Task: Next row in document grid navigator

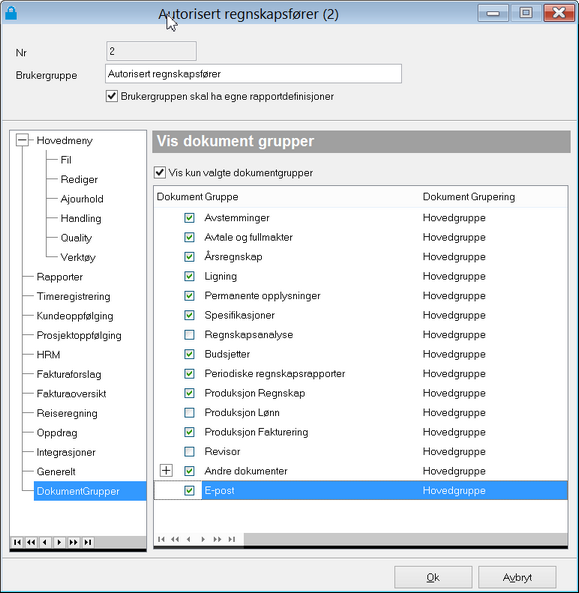Action: coord(203,539)
